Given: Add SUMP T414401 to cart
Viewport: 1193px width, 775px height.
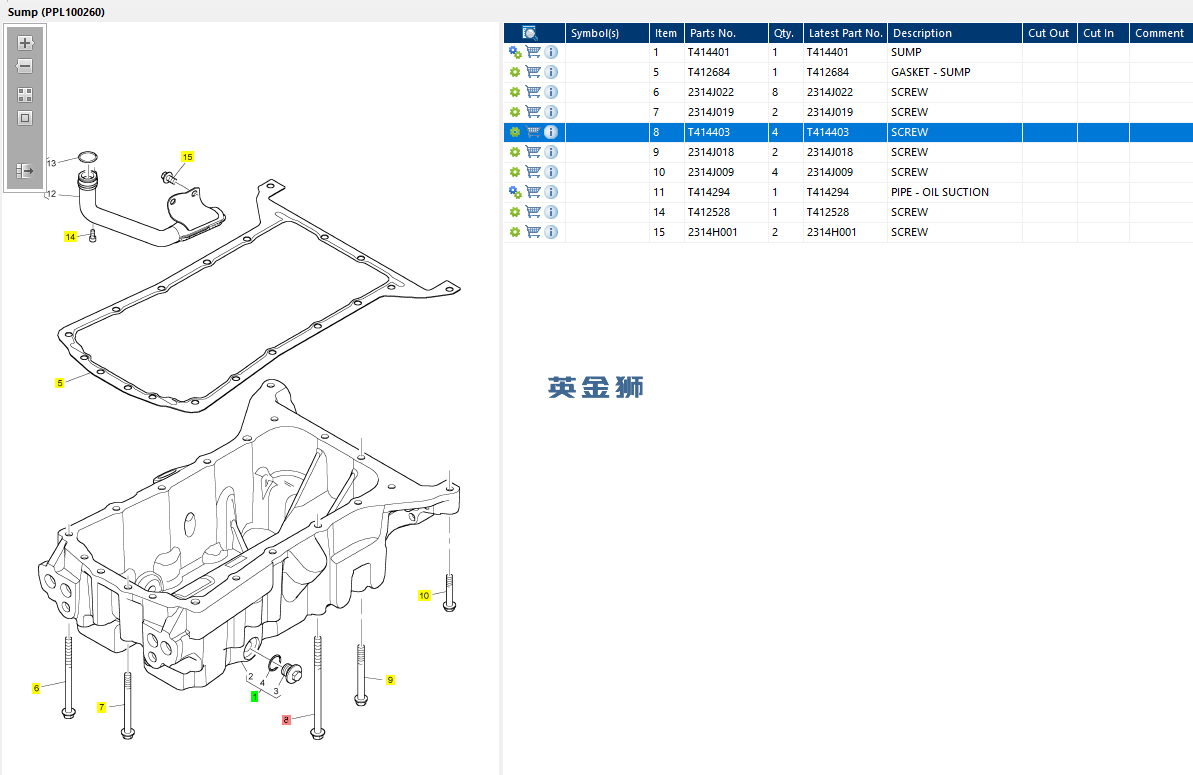Looking at the screenshot, I should pos(533,52).
